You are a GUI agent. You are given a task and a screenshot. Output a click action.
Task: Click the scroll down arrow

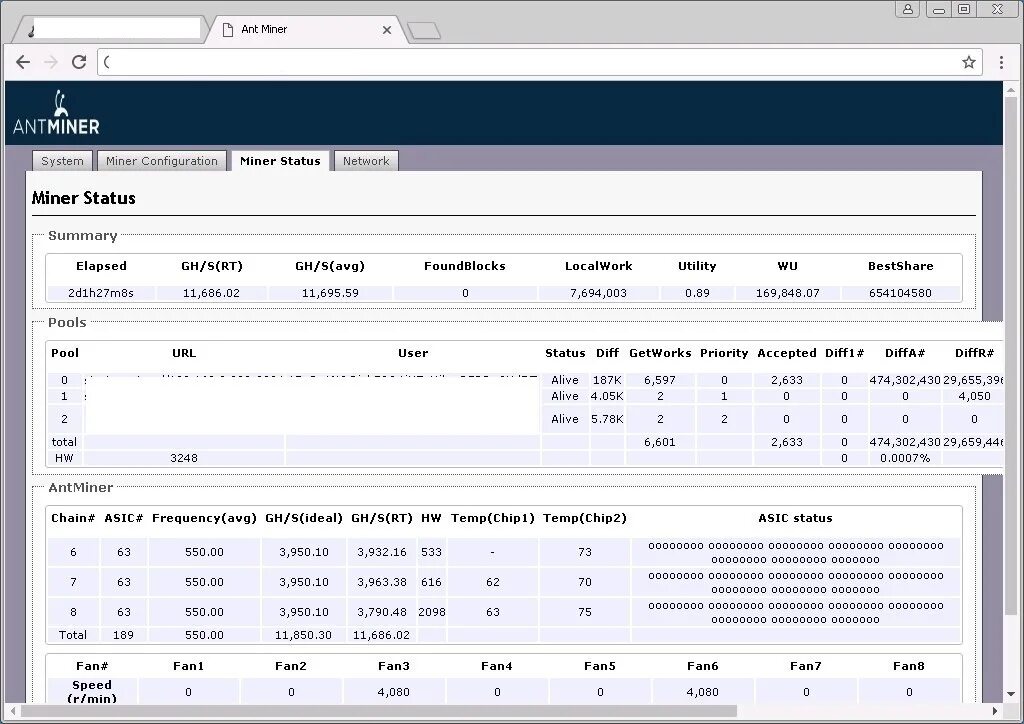(x=1010, y=694)
